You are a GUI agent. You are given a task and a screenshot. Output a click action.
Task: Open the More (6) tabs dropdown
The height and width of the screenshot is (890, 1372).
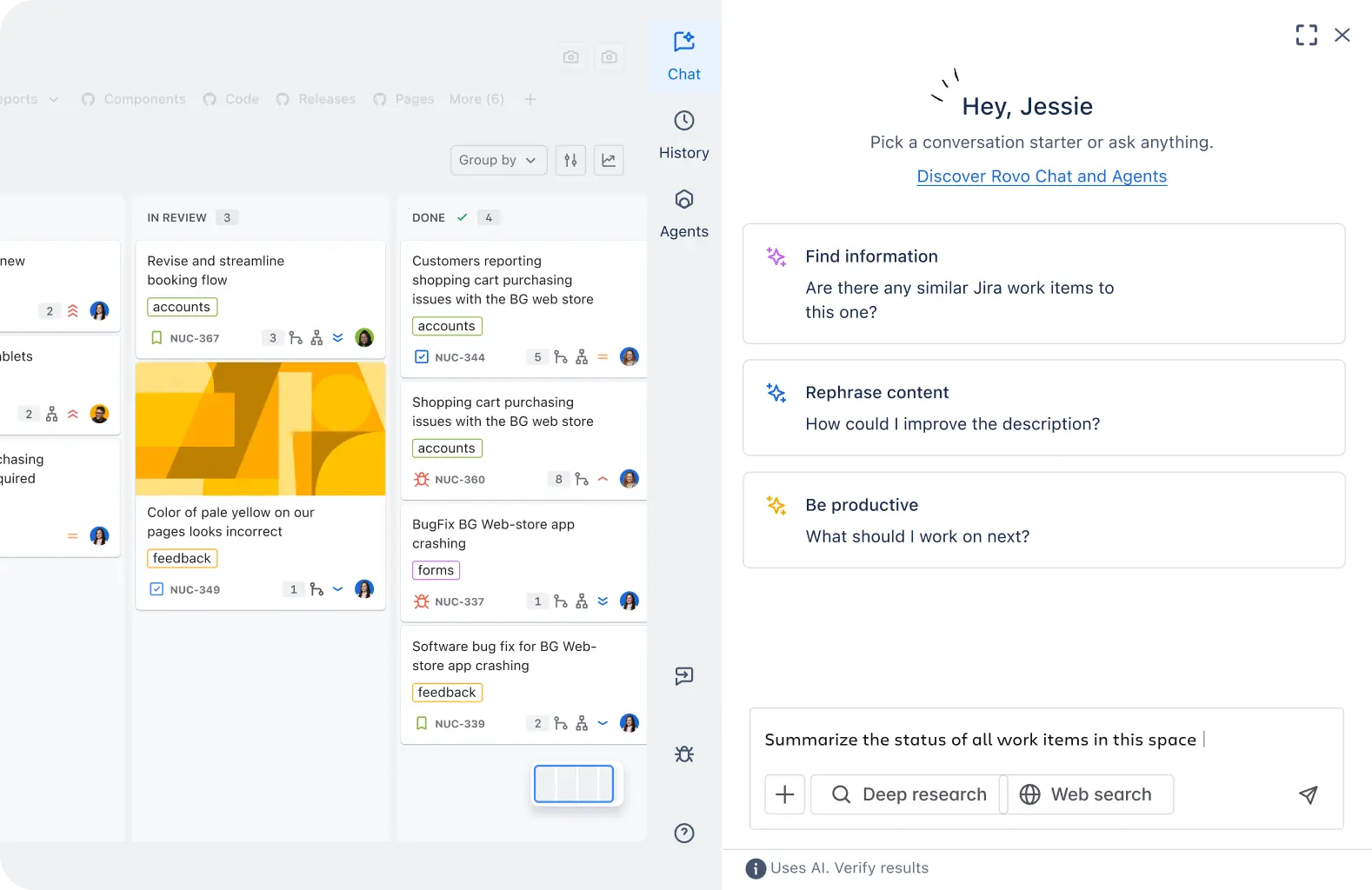[476, 99]
